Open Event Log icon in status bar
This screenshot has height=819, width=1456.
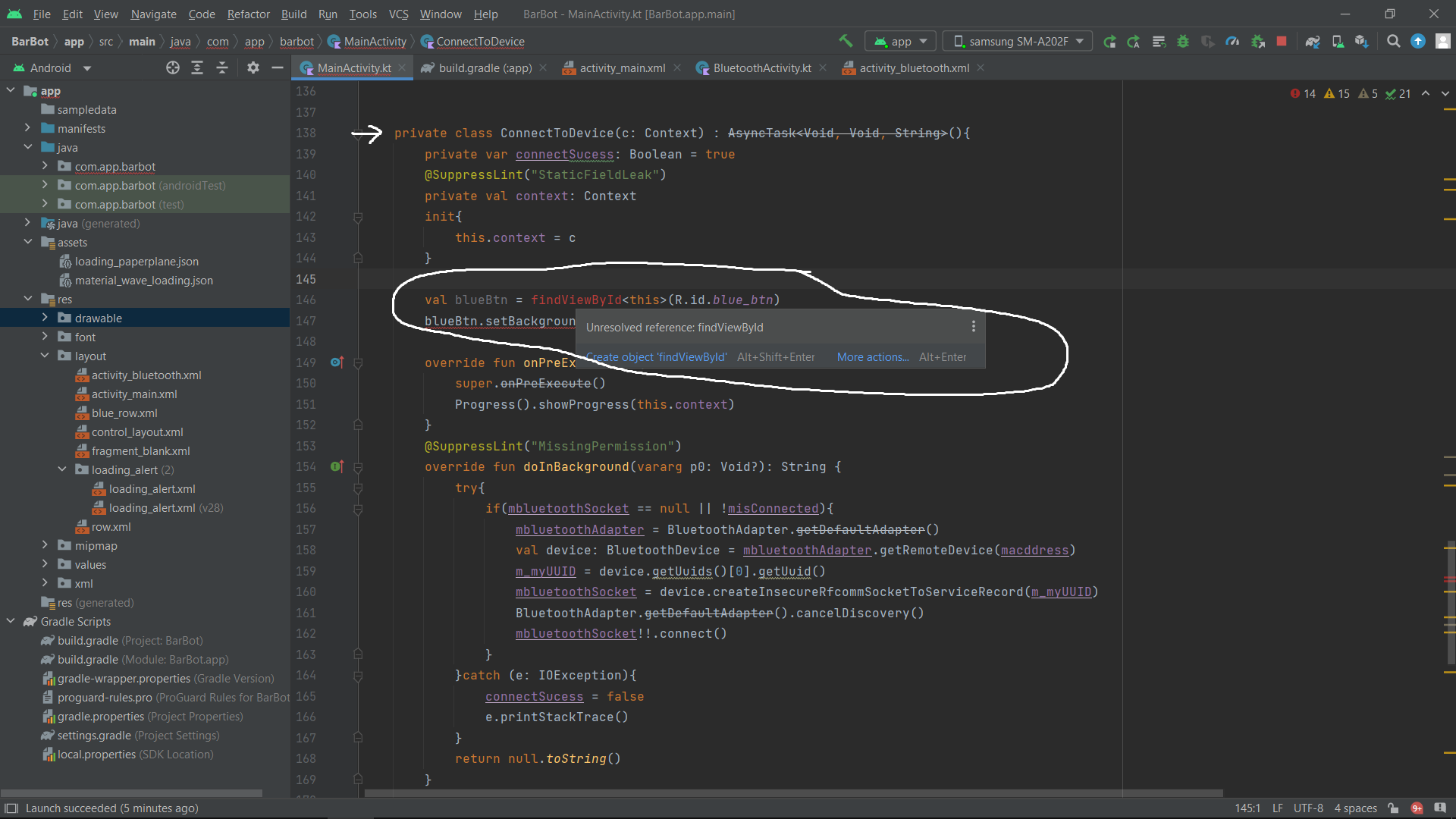(x=1440, y=808)
